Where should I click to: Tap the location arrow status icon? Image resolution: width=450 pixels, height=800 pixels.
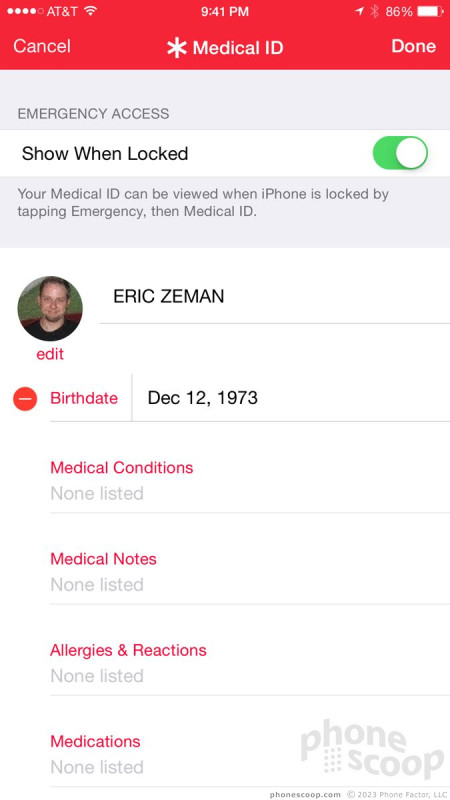359,11
